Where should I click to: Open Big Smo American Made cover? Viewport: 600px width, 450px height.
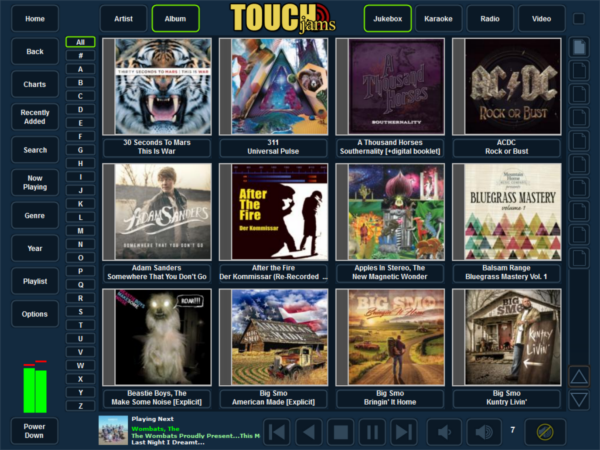click(273, 337)
